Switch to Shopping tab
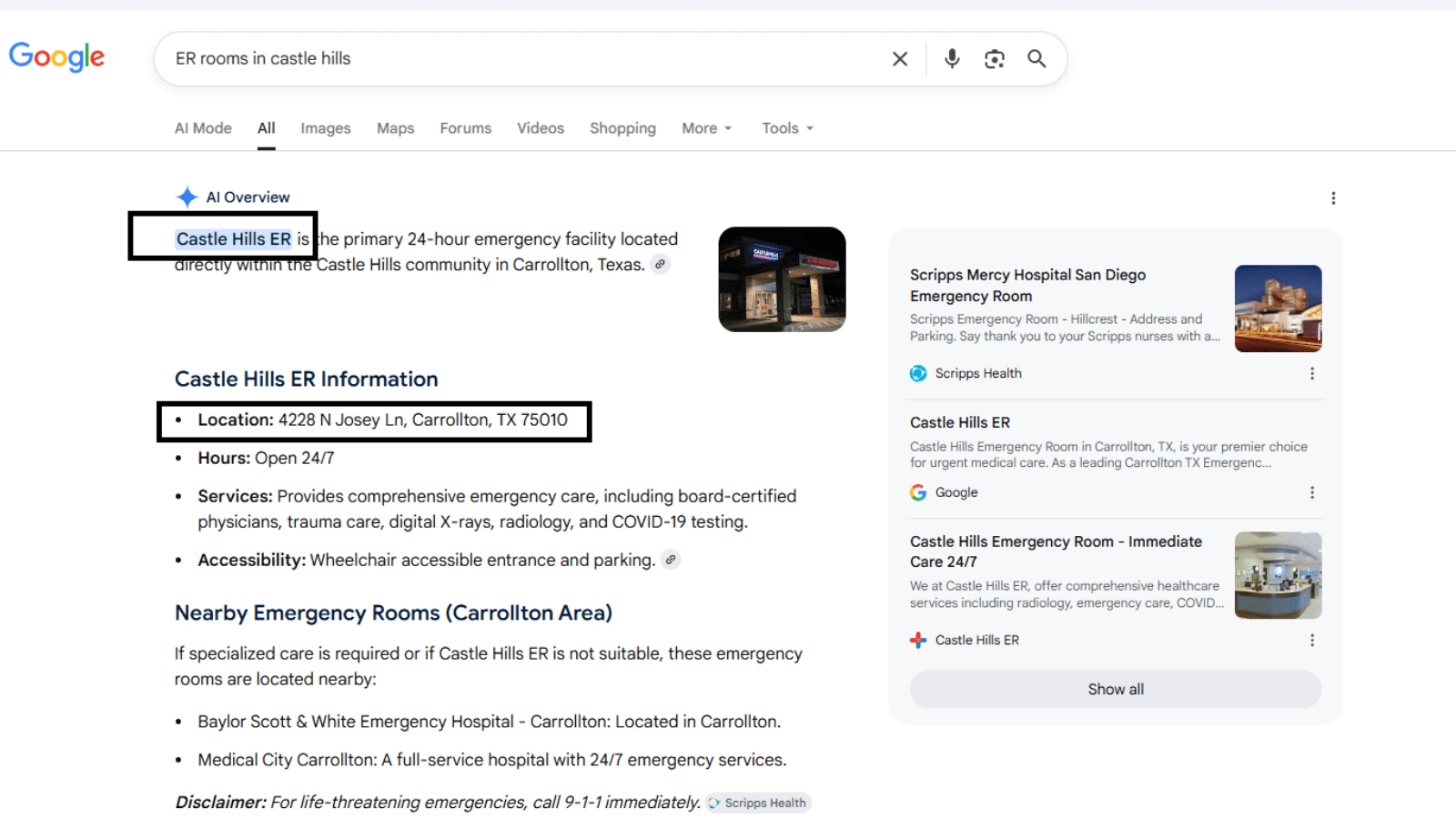The height and width of the screenshot is (819, 1456). pyautogui.click(x=622, y=128)
